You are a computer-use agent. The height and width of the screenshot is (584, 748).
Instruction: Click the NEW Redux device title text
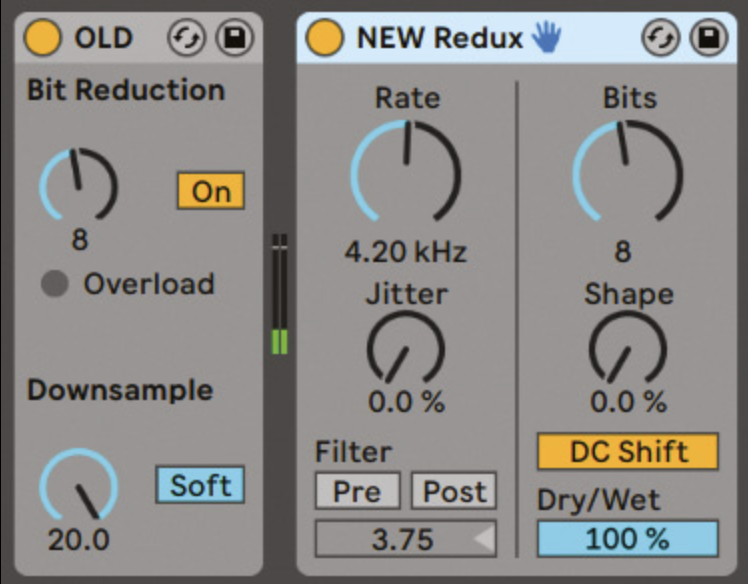pos(440,38)
